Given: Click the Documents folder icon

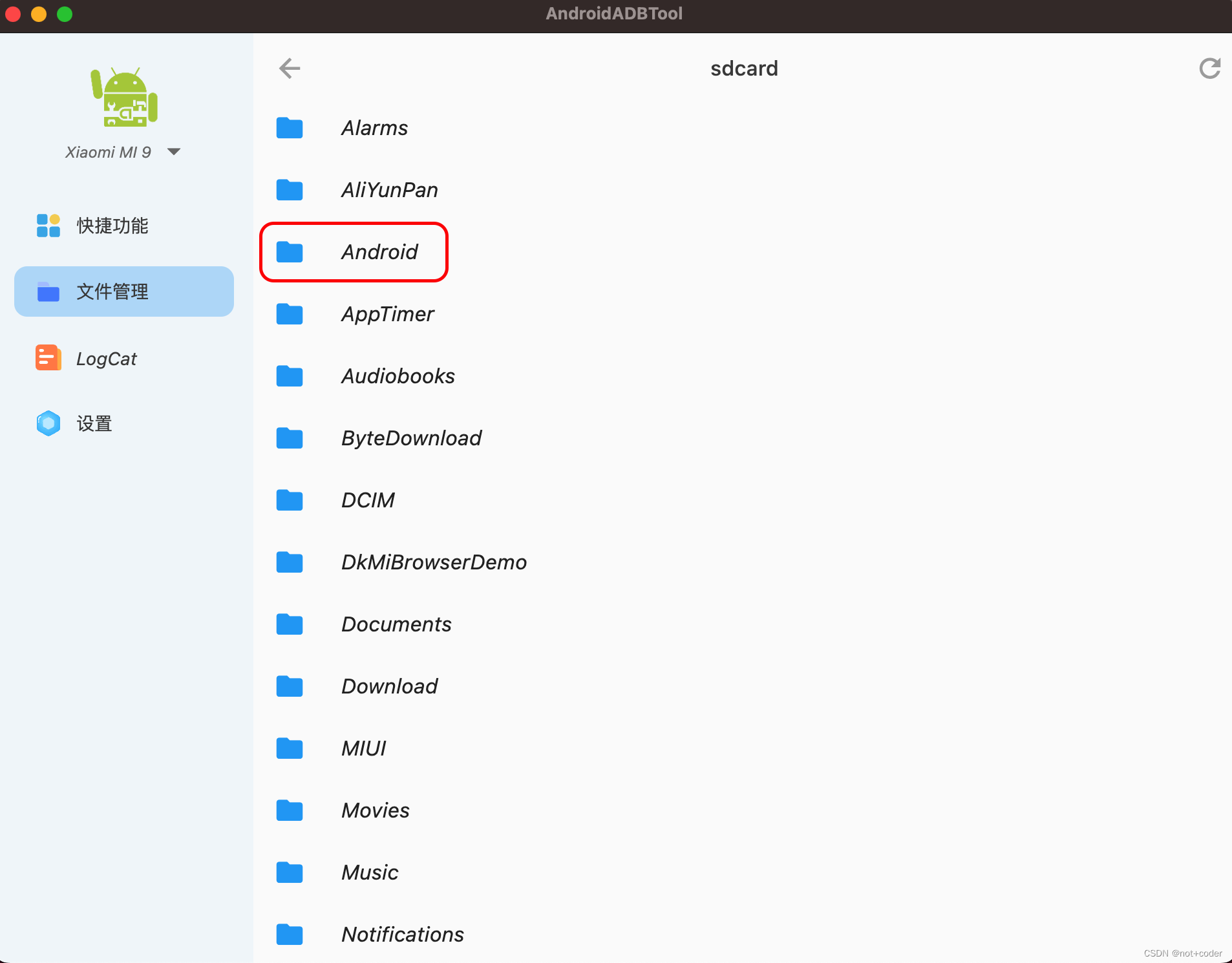Looking at the screenshot, I should click(x=290, y=624).
